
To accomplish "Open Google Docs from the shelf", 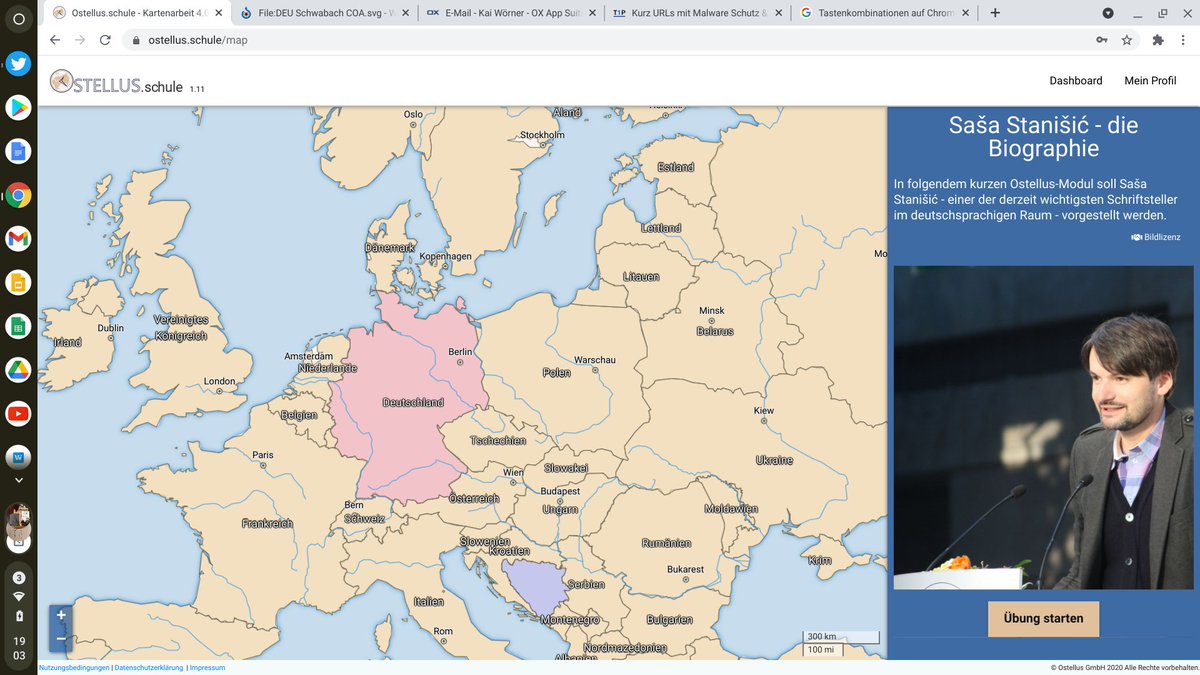I will pos(18,151).
